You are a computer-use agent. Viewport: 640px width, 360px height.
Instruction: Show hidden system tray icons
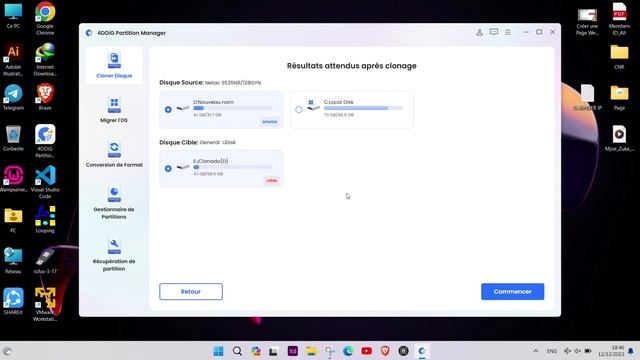click(536, 351)
